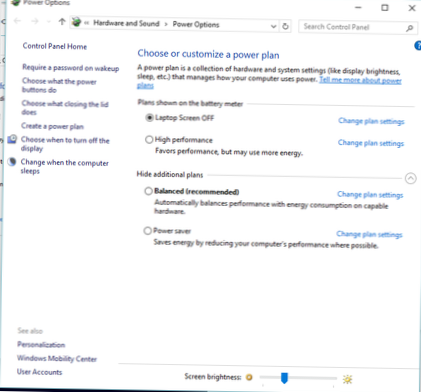Go up one level with the up arrow
The height and width of the screenshot is (392, 421).
point(62,22)
